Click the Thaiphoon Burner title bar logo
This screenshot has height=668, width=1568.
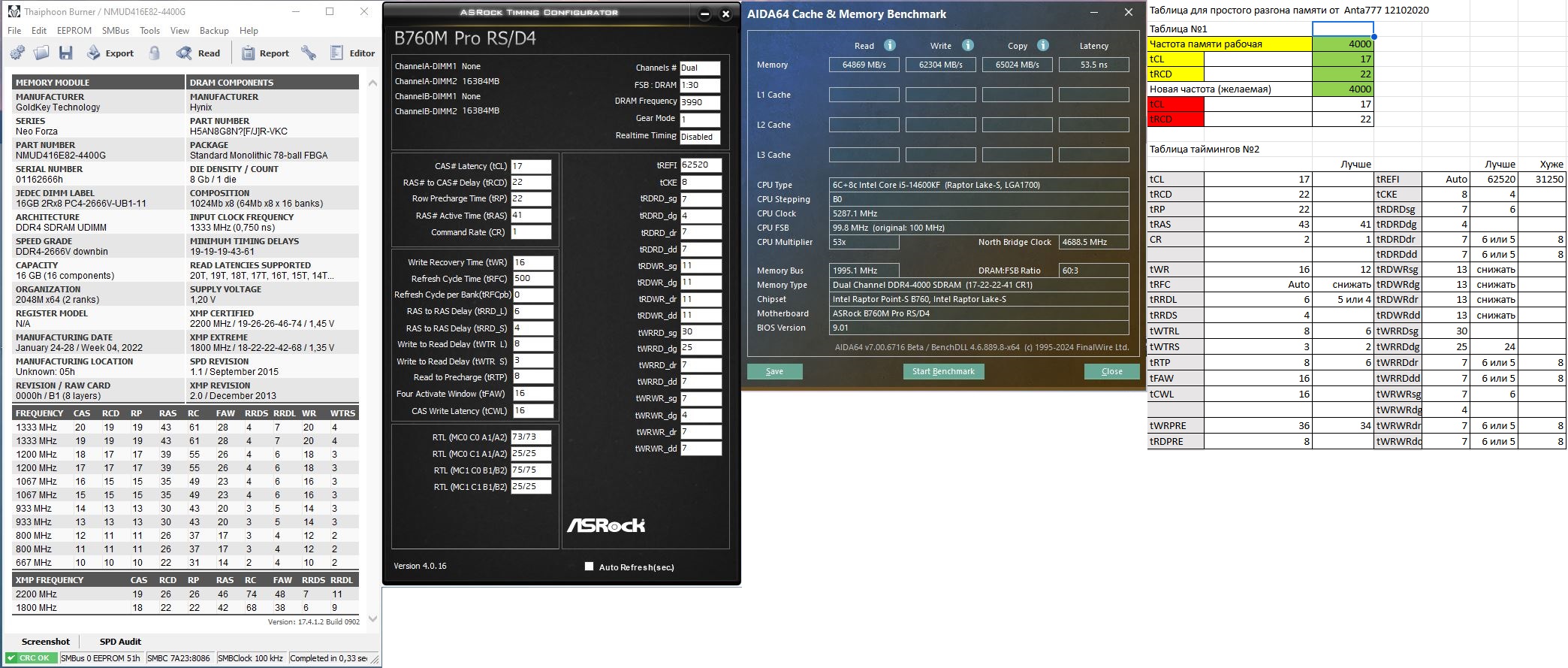[x=14, y=11]
